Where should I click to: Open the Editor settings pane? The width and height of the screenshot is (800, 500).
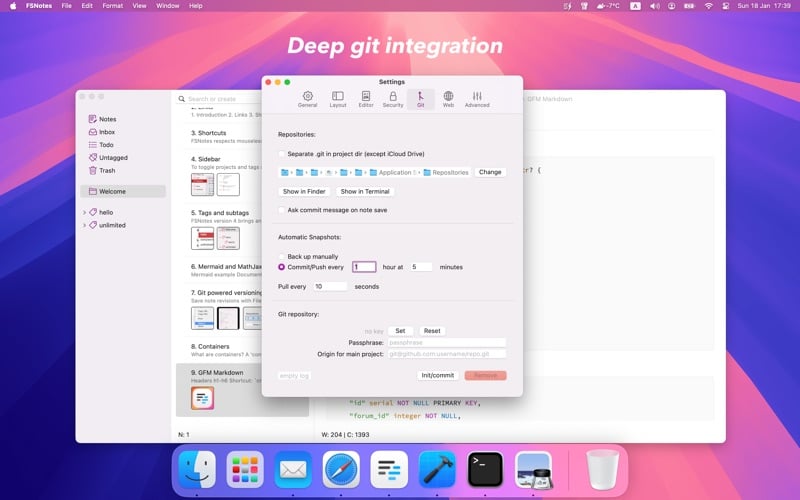pyautogui.click(x=366, y=98)
